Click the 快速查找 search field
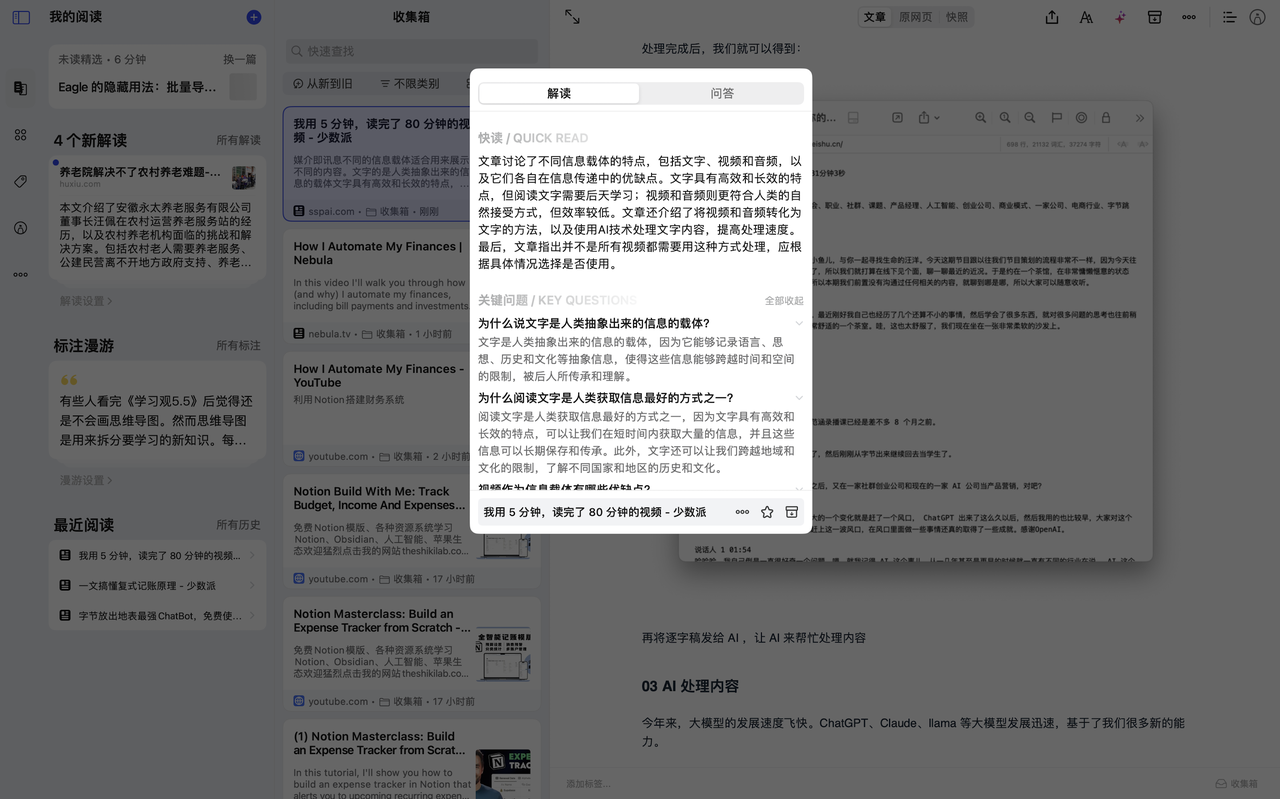Screen dimensions: 1280x799 tap(411, 51)
